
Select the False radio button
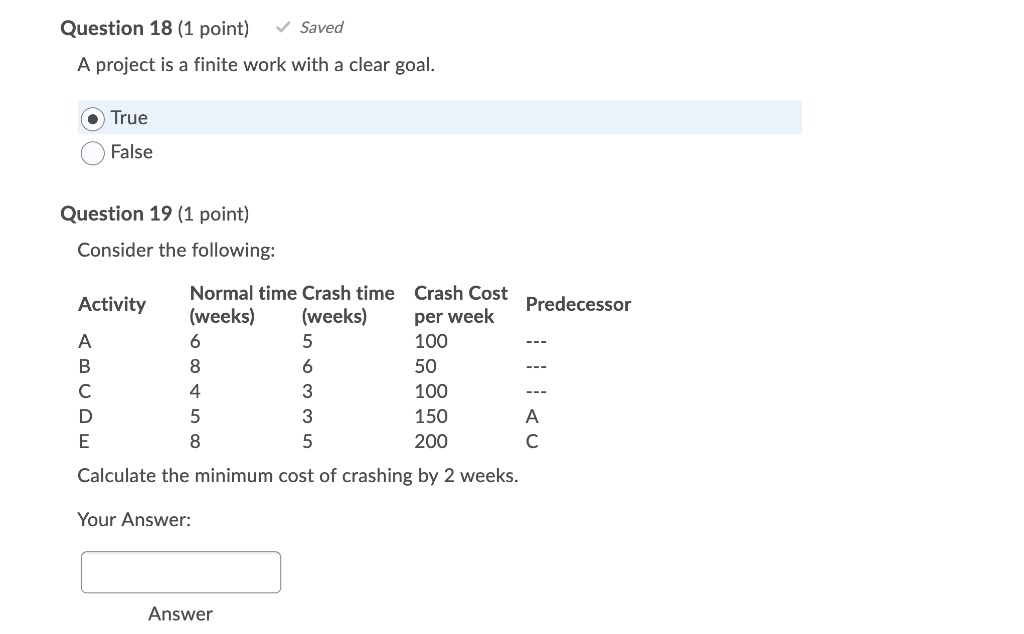click(x=92, y=152)
